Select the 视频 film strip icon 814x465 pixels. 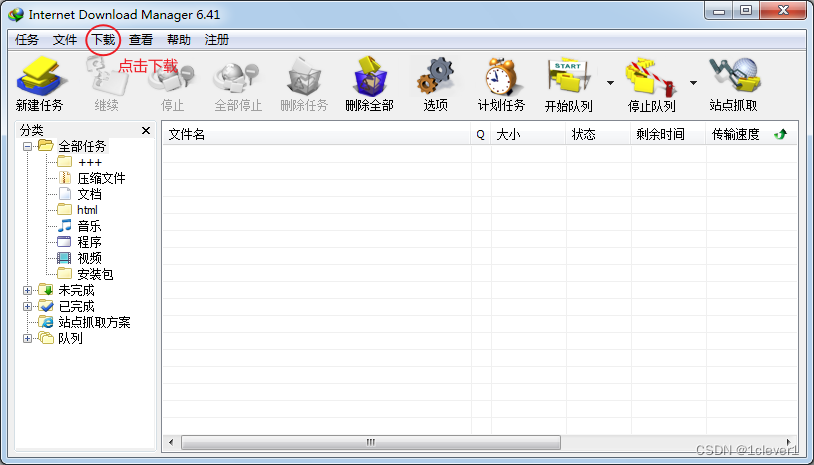tap(64, 258)
